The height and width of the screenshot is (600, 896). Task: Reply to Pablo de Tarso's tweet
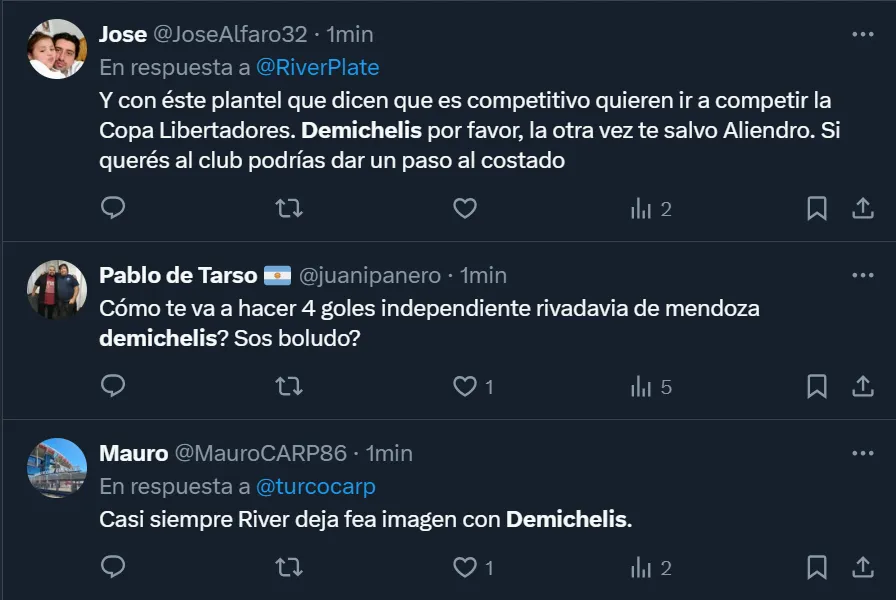(114, 386)
